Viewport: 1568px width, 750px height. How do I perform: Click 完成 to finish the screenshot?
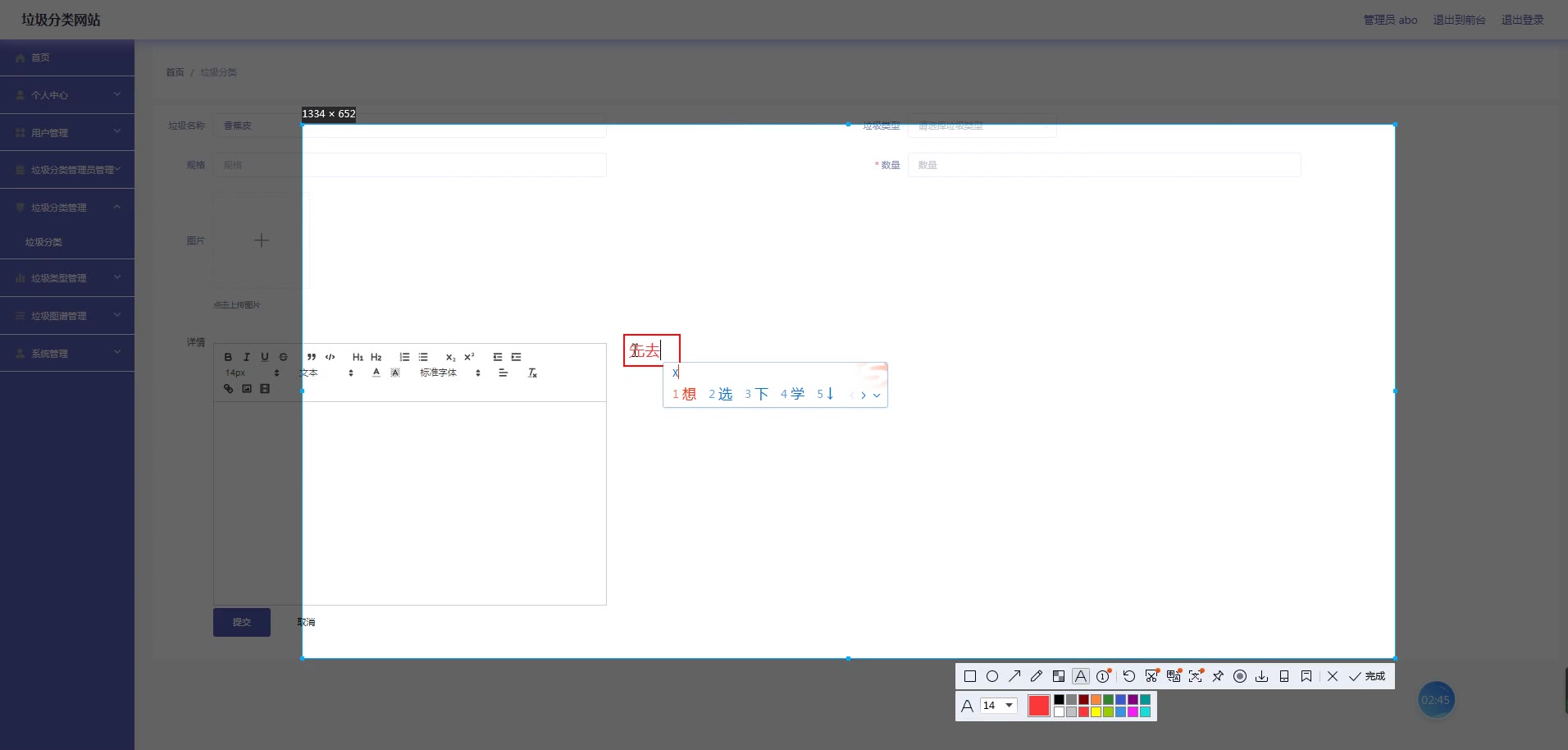[x=1367, y=676]
